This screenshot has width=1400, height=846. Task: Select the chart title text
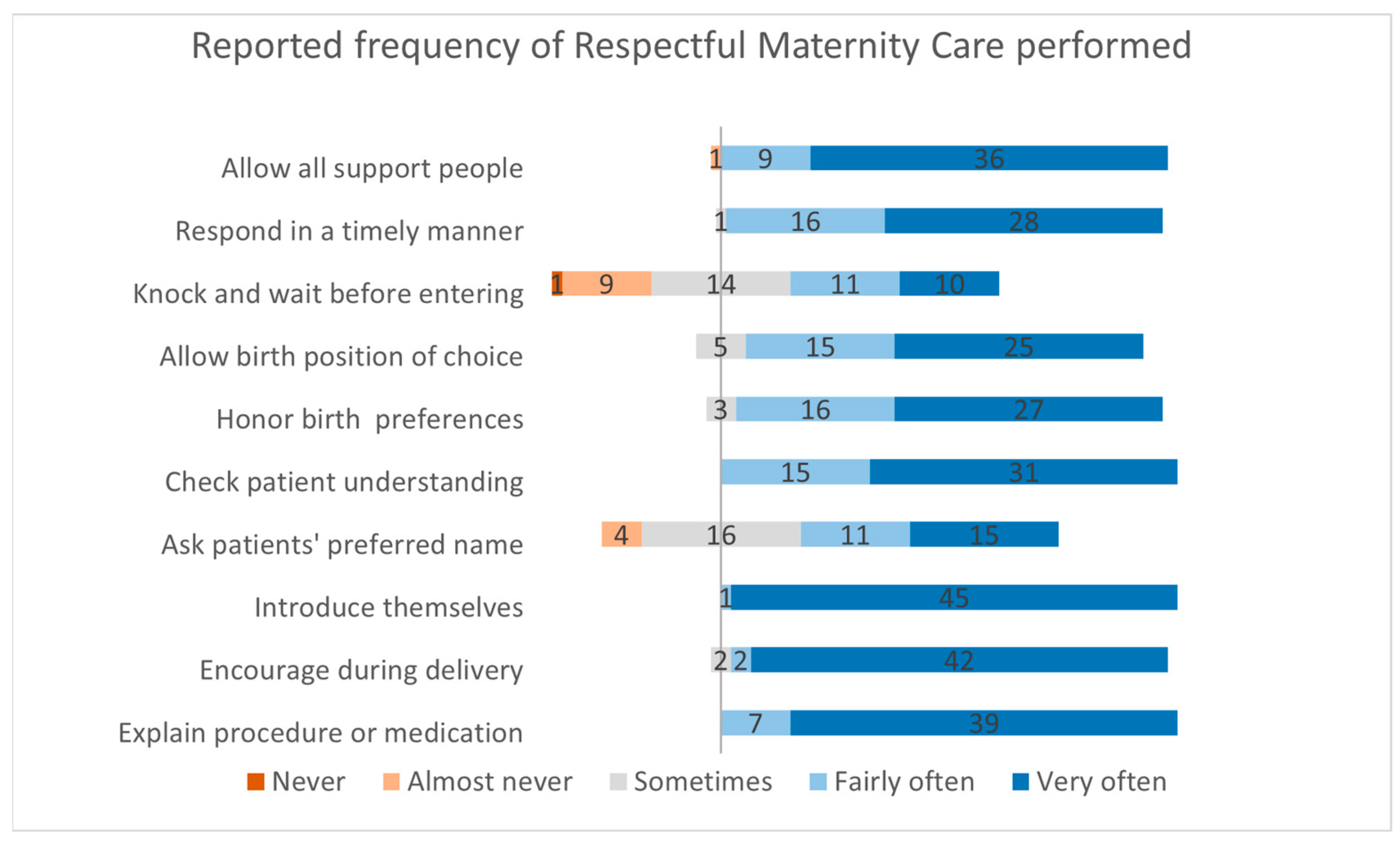[691, 45]
